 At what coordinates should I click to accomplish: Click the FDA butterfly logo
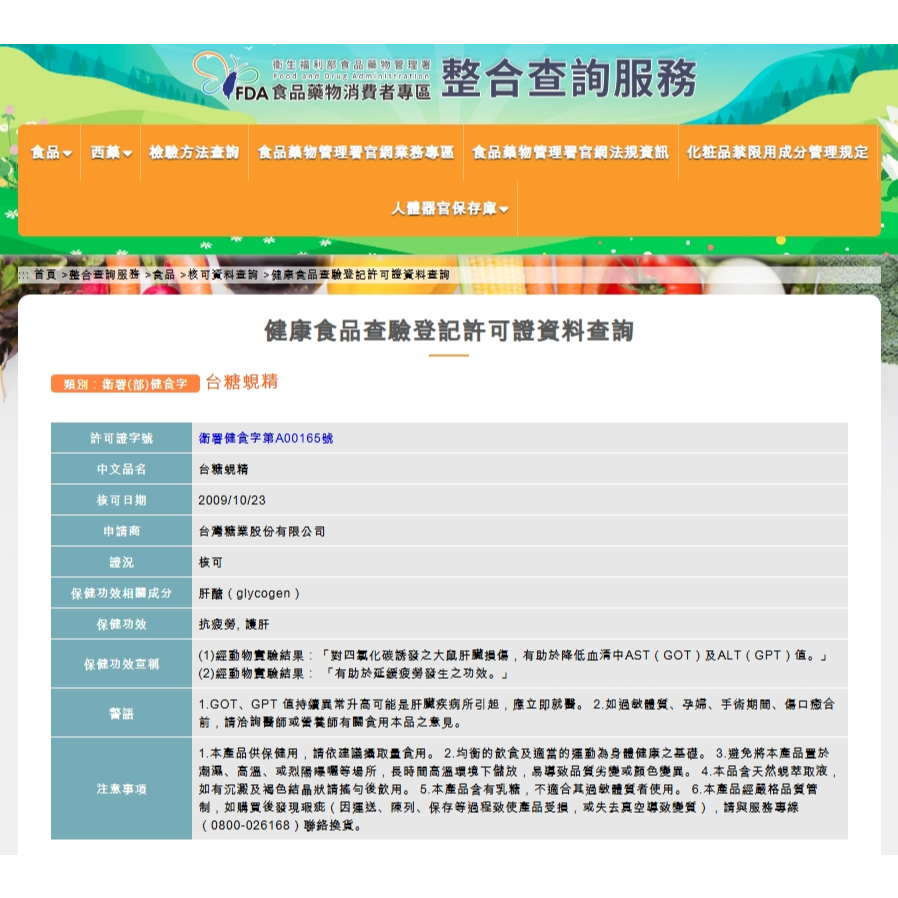coord(226,76)
